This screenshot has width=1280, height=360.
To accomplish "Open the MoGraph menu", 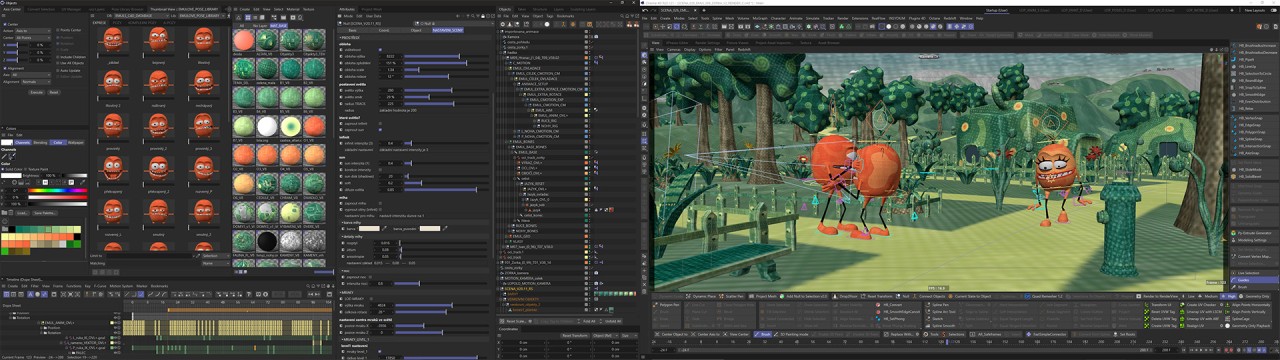I will 759,18.
